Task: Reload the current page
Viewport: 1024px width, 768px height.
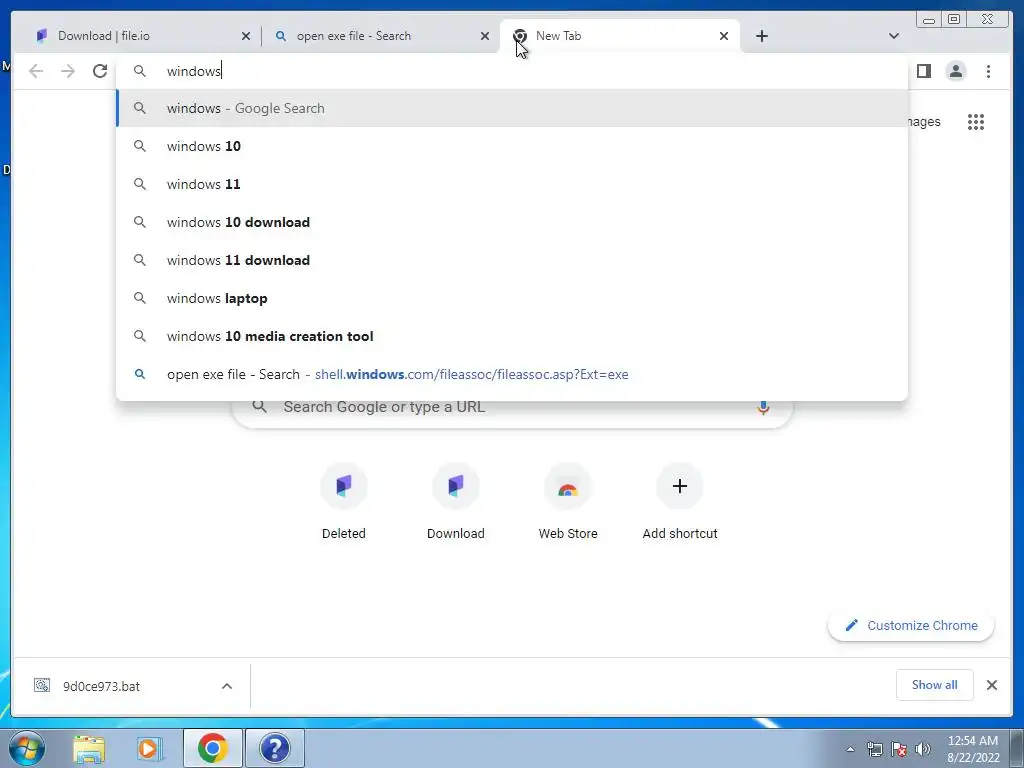Action: point(100,71)
